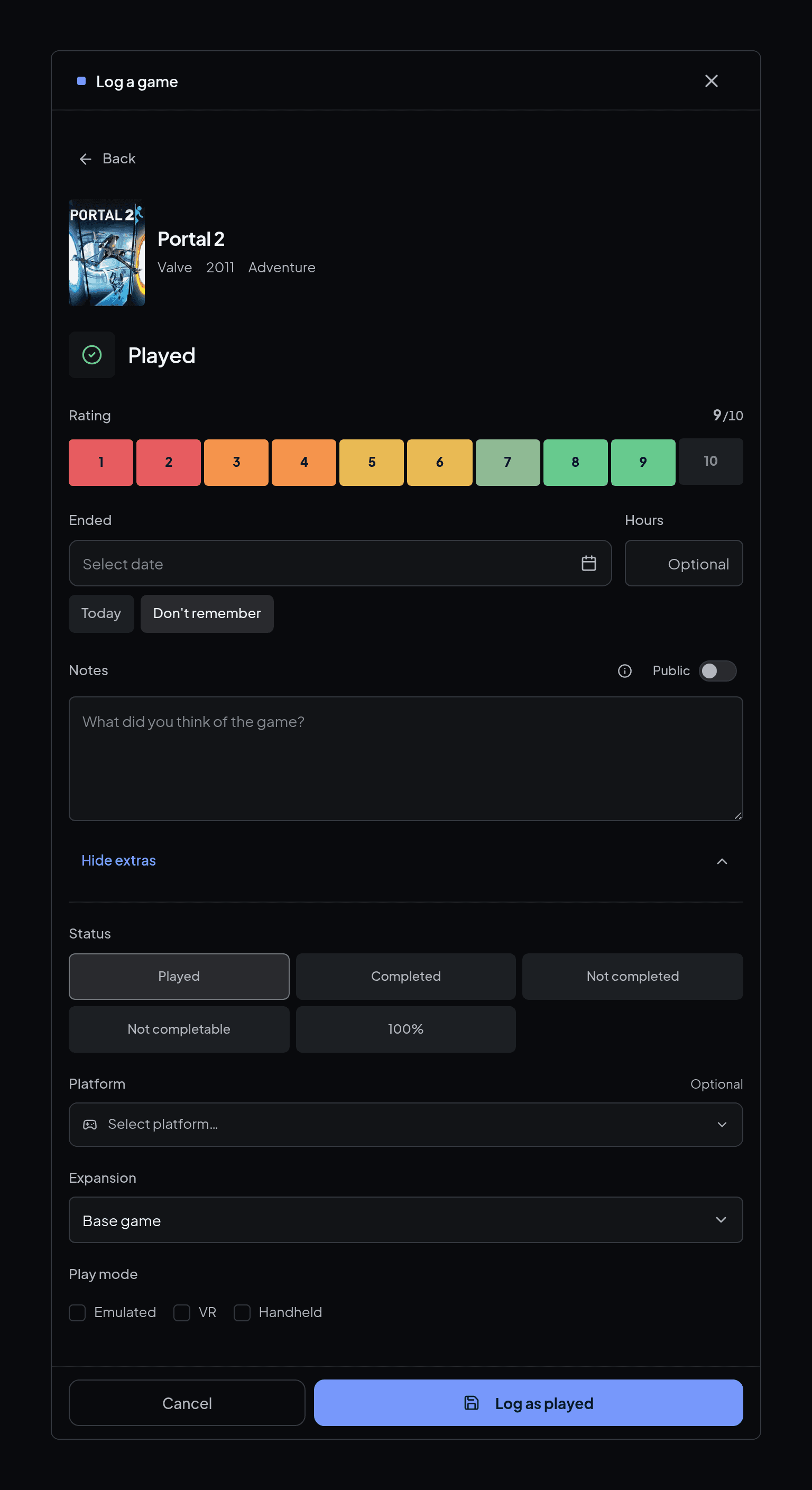Select the green rating 9 swatch

tap(643, 462)
